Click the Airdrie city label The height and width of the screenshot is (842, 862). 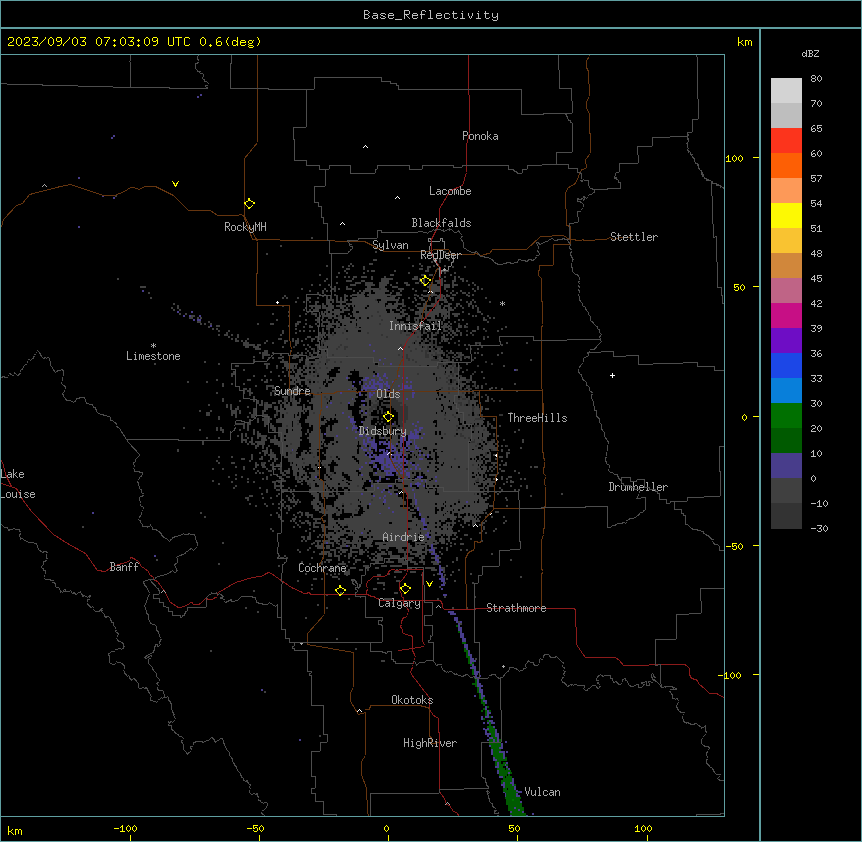pyautogui.click(x=404, y=537)
